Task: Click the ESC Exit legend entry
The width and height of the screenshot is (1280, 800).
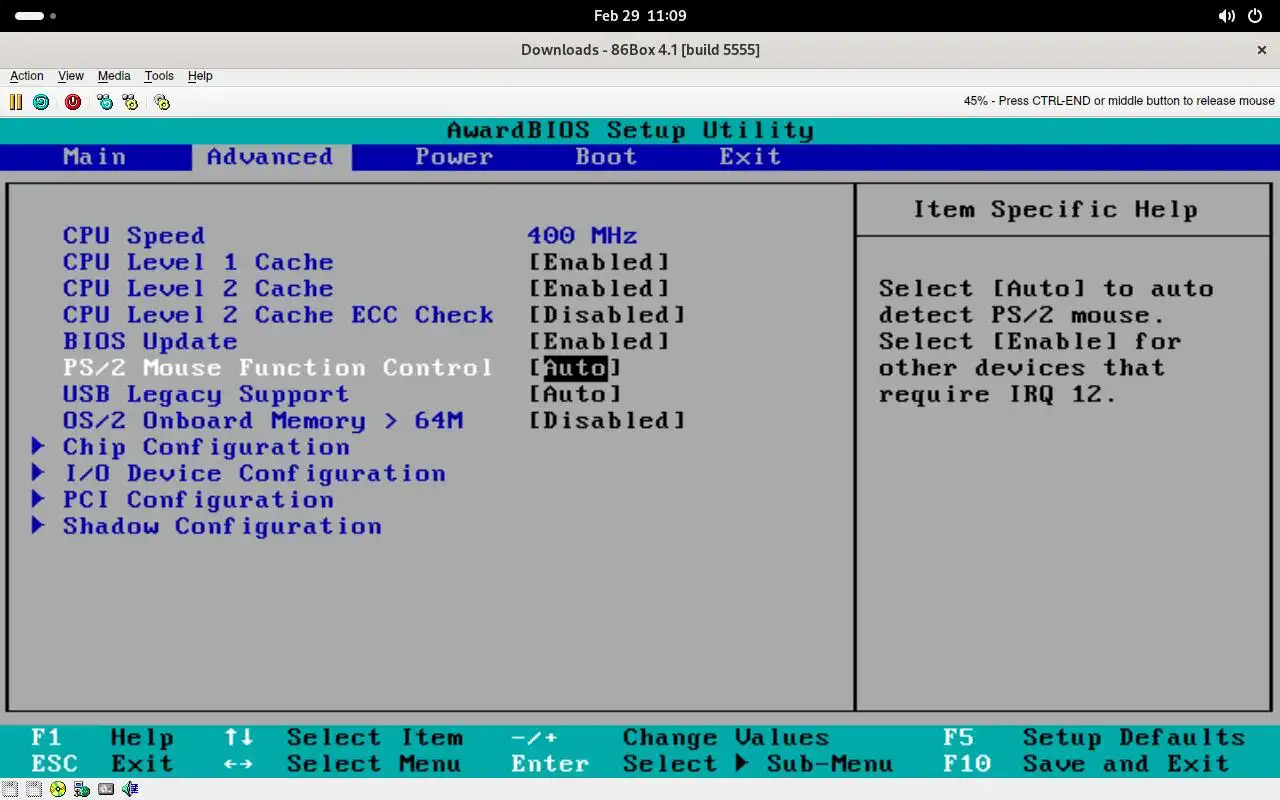Action: 102,764
